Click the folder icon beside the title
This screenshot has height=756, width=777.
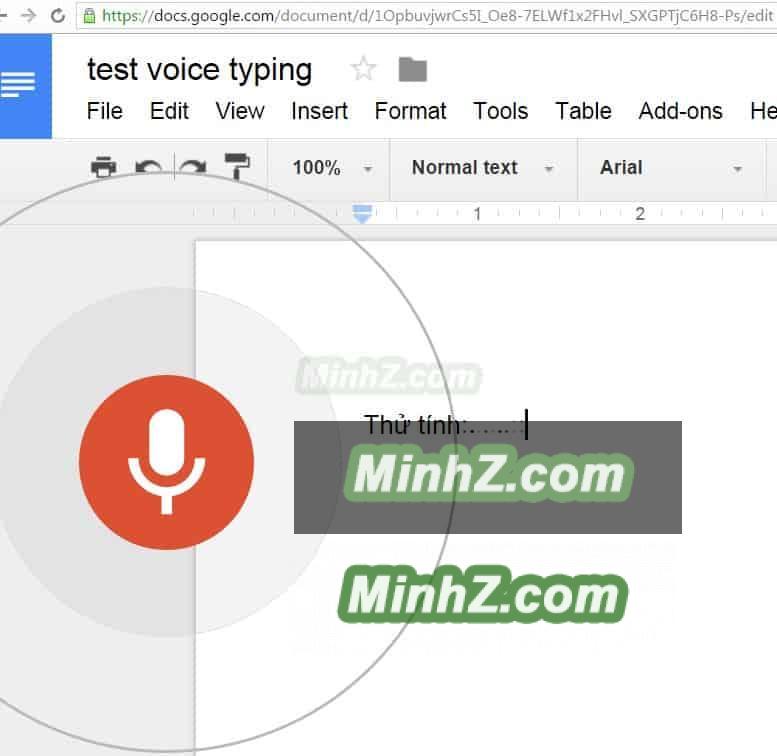coord(412,69)
